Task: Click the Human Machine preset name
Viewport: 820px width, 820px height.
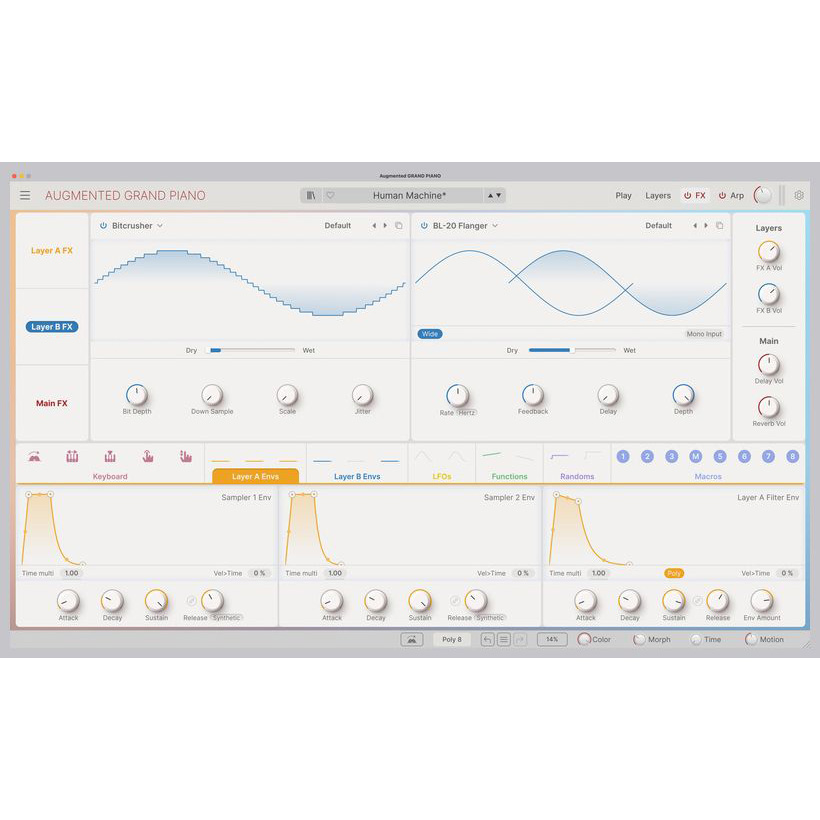Action: pos(409,196)
